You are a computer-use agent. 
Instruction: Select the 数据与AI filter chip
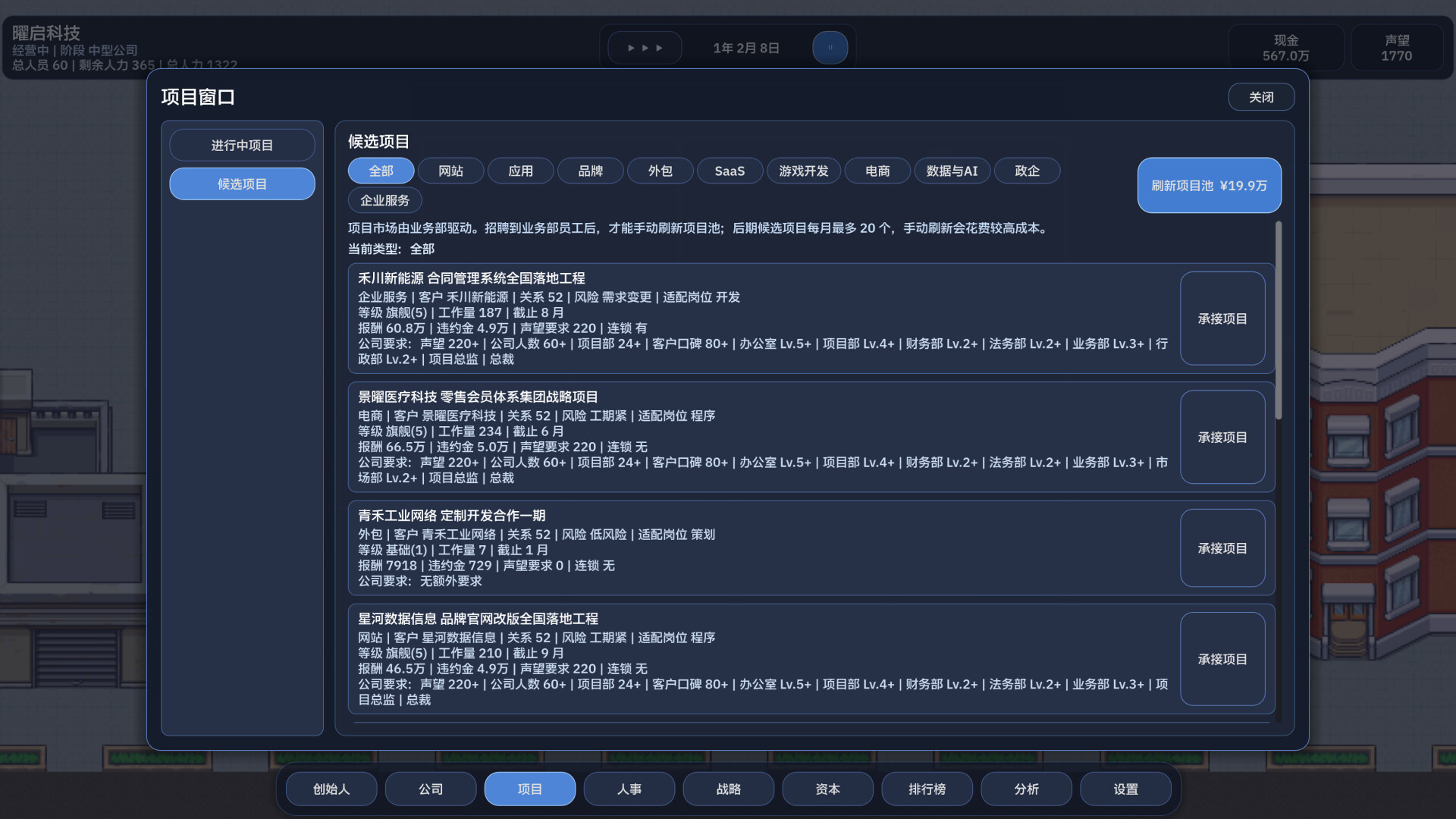[952, 171]
